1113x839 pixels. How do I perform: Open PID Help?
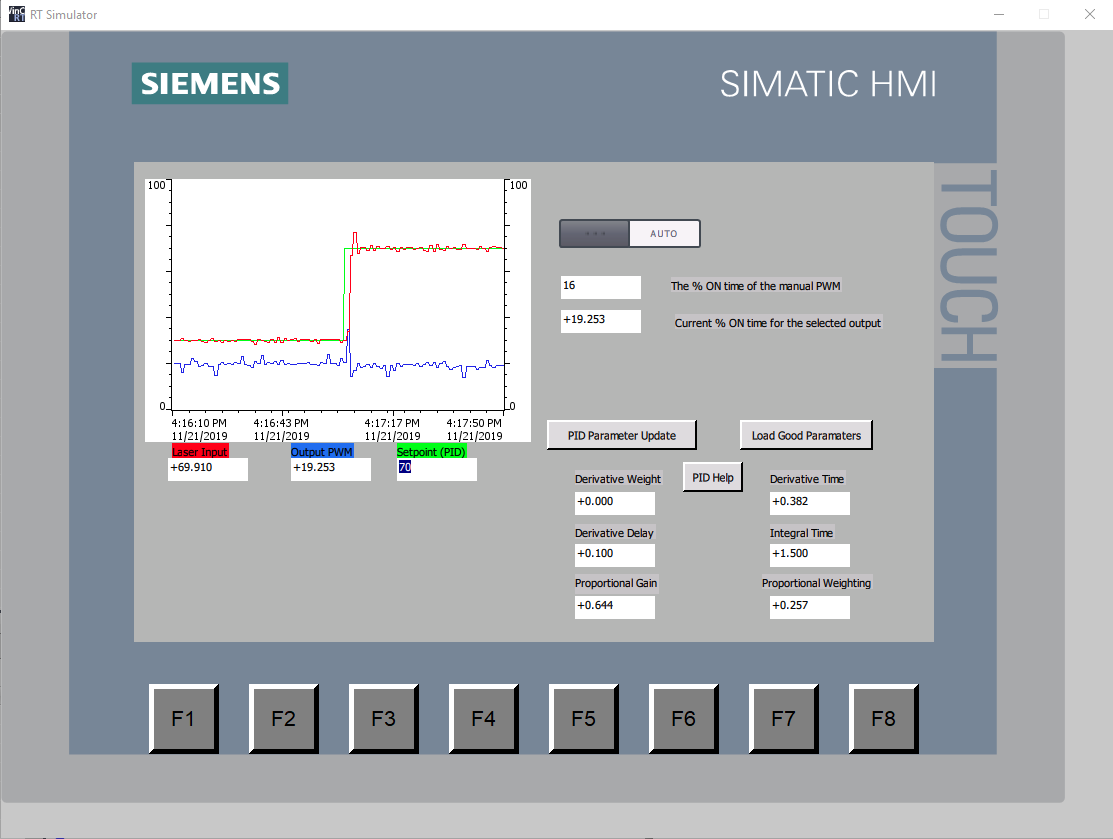713,477
